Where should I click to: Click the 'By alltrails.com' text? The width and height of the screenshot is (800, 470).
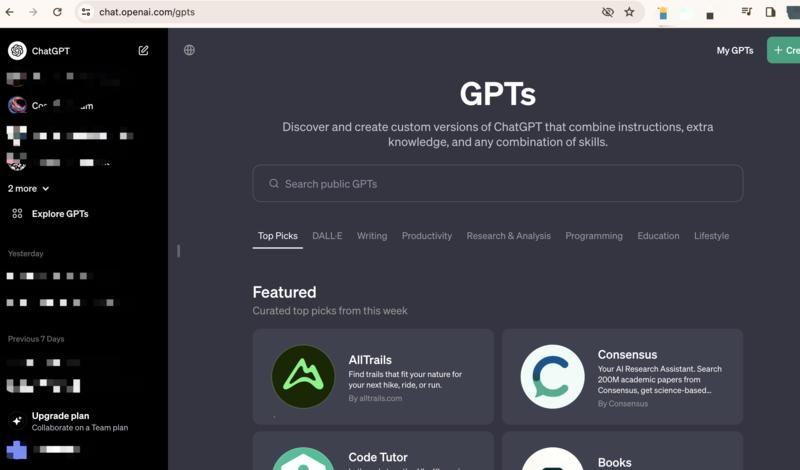pos(375,398)
